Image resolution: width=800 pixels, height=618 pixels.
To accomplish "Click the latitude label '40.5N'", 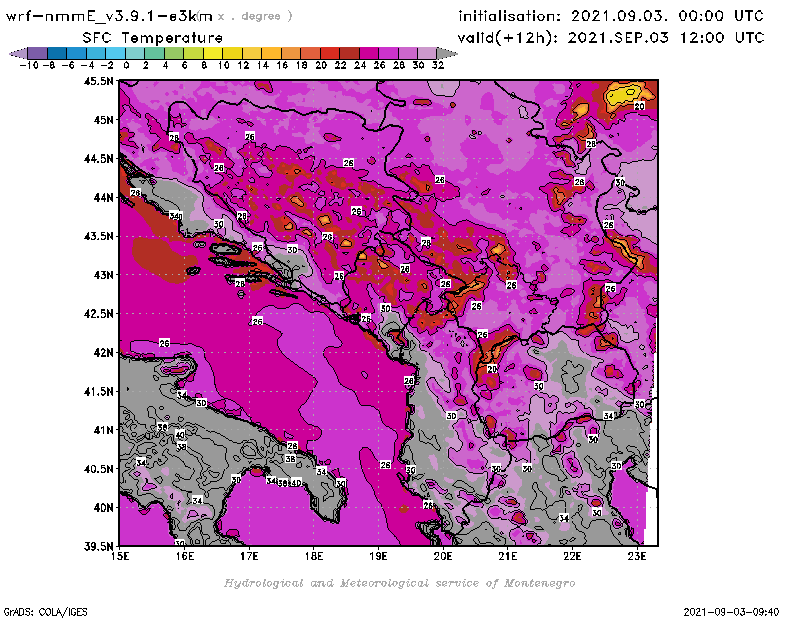I will point(99,469).
